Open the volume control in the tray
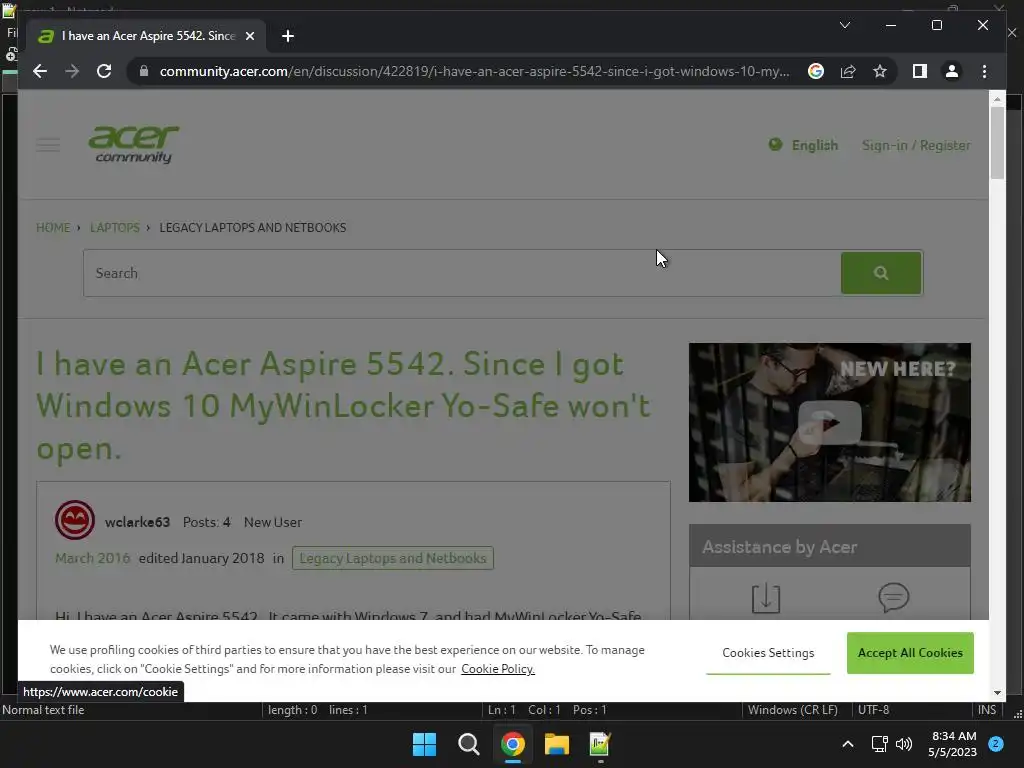The image size is (1024, 768). [x=904, y=744]
